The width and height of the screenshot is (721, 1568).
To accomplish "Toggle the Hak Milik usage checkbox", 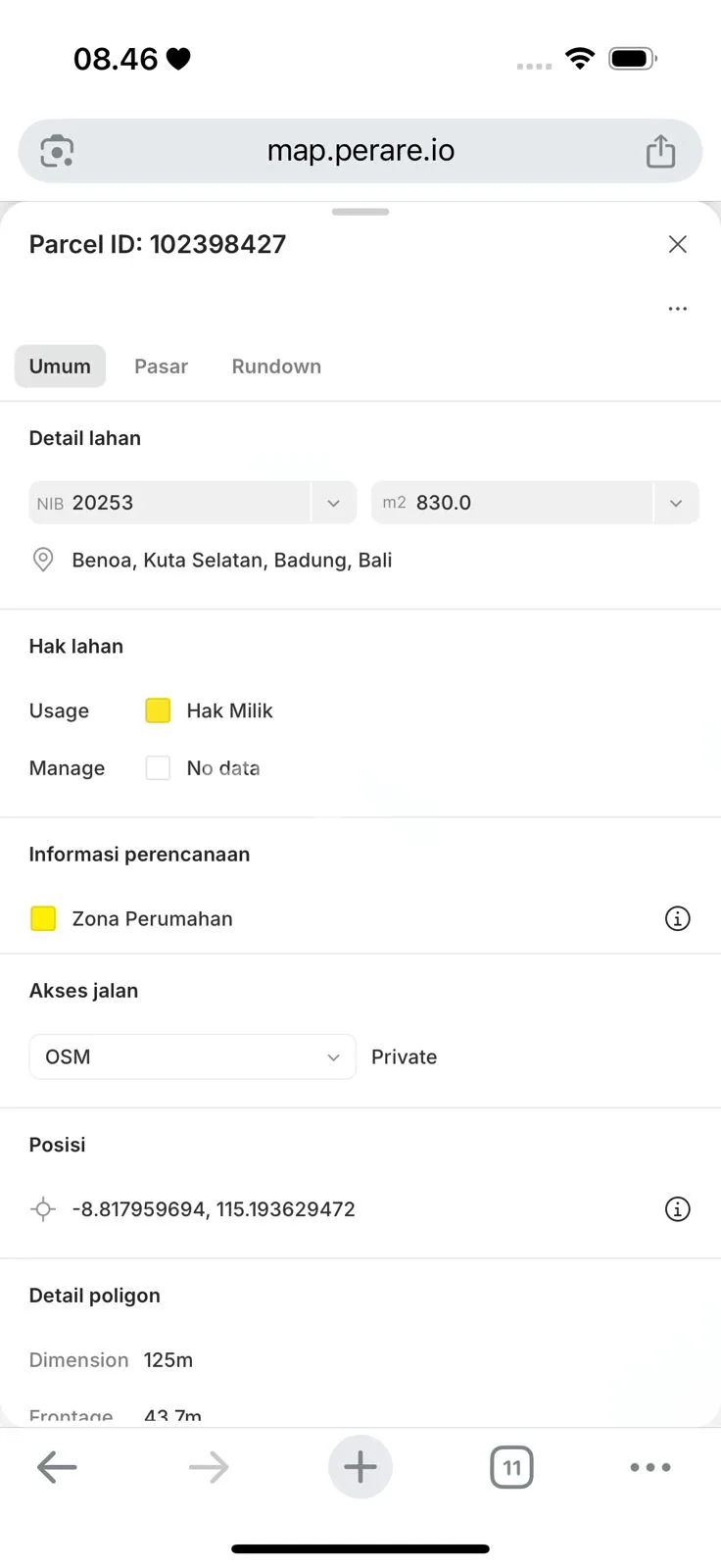I will (x=158, y=710).
